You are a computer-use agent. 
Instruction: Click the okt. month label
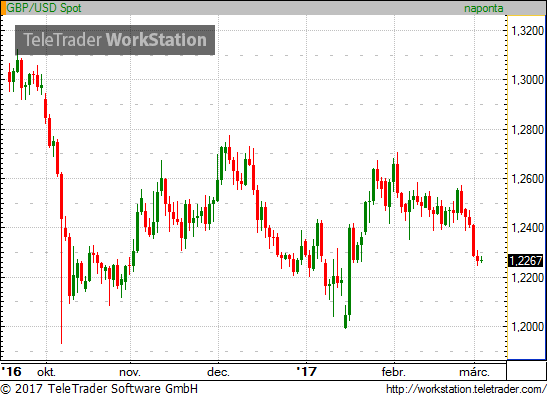click(x=46, y=372)
